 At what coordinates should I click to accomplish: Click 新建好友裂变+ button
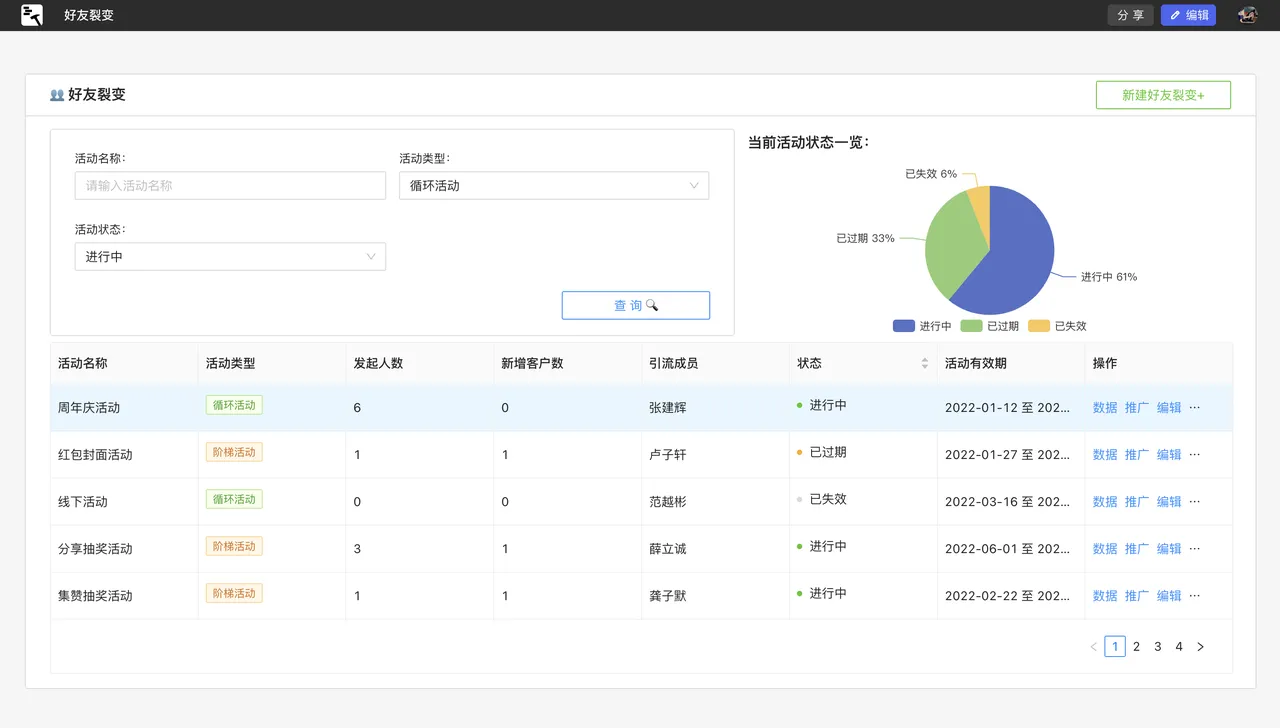(x=1163, y=95)
